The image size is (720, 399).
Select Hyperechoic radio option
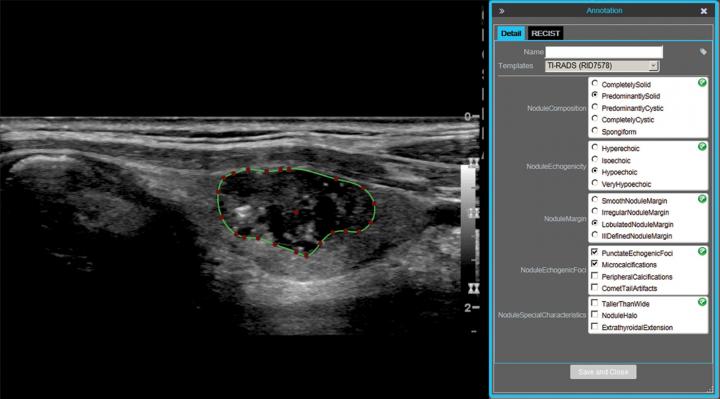(x=595, y=147)
